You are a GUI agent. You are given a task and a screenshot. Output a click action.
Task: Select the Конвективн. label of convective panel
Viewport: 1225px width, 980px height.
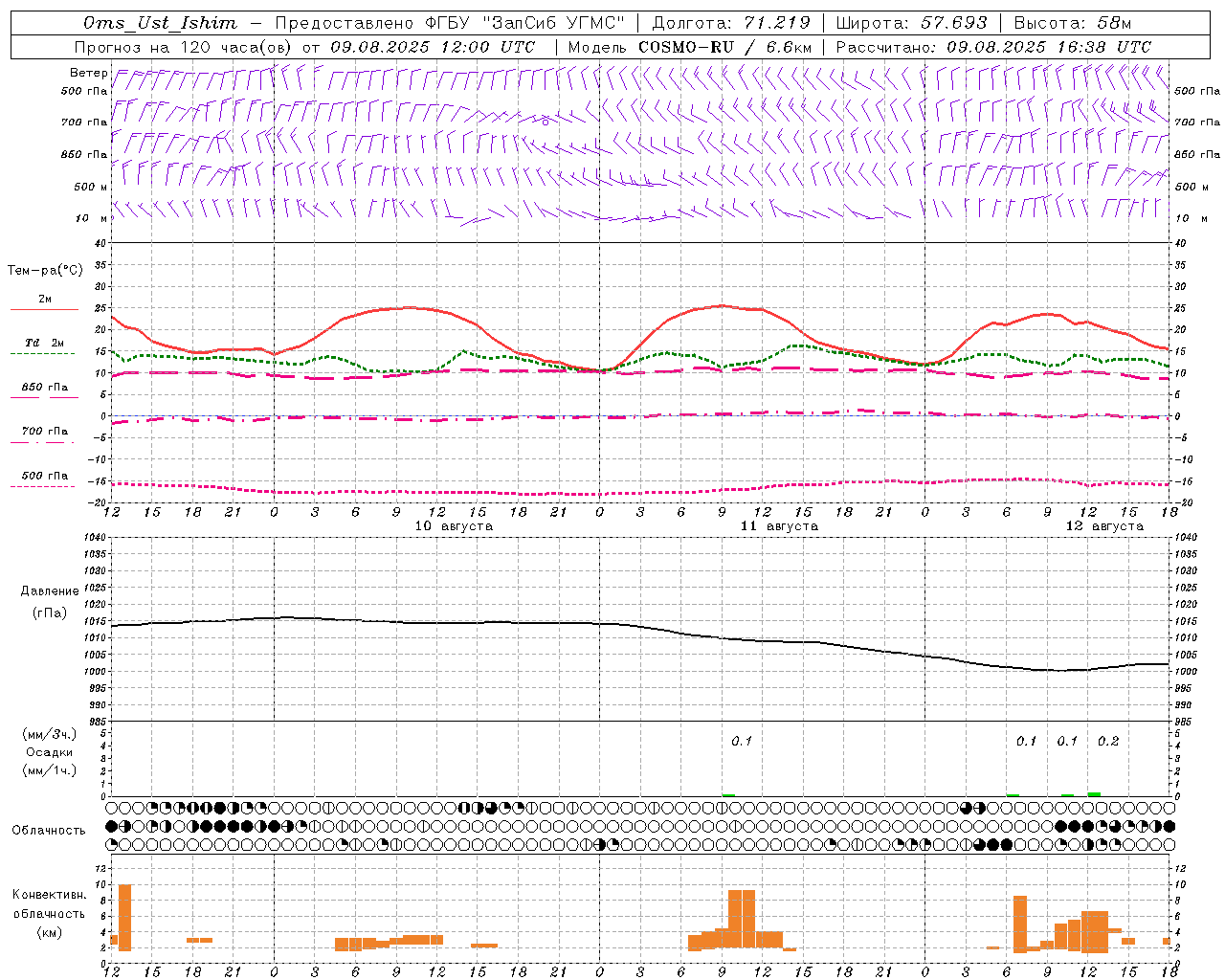tap(49, 895)
